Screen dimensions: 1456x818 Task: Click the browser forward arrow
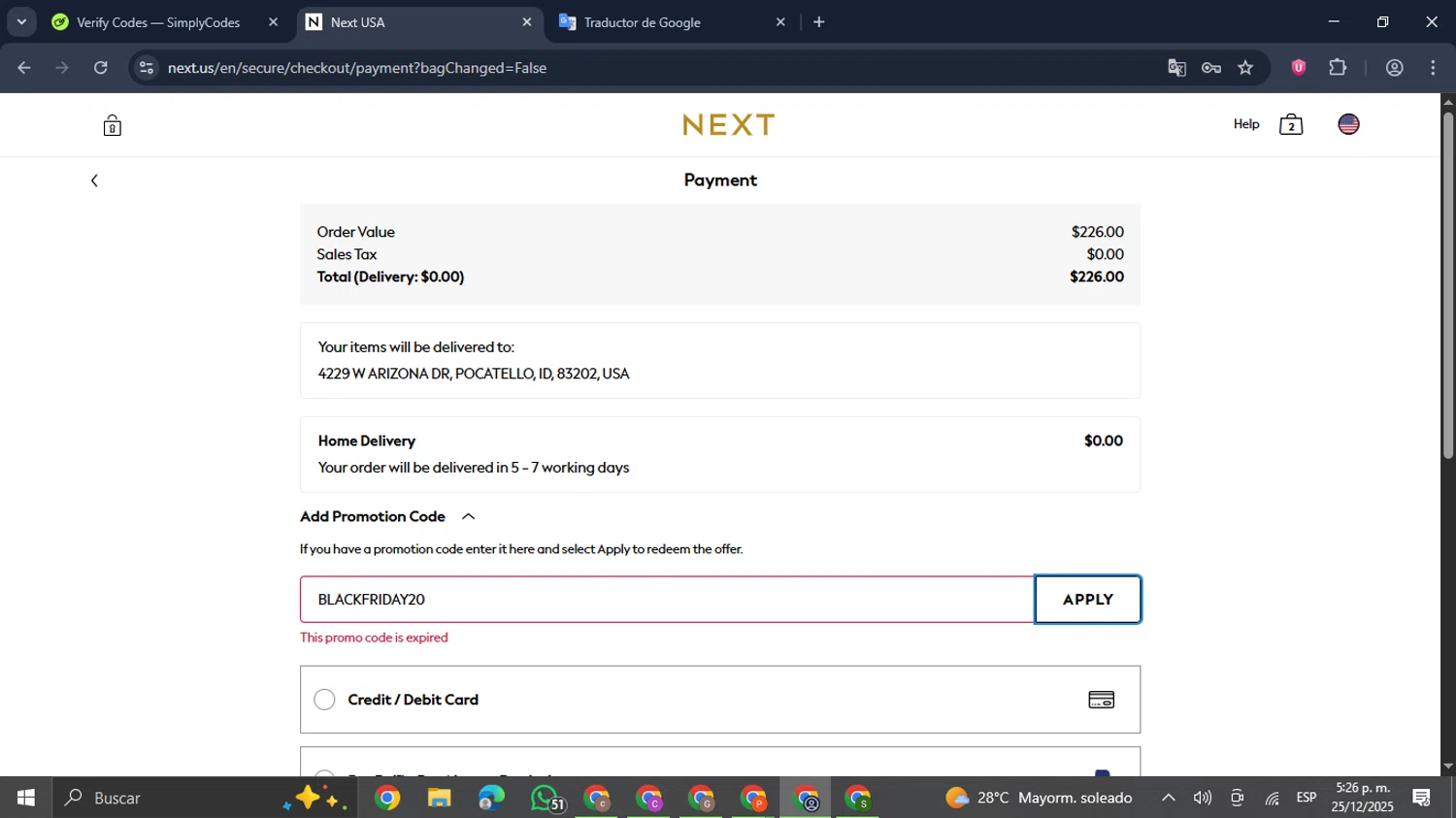point(62,68)
